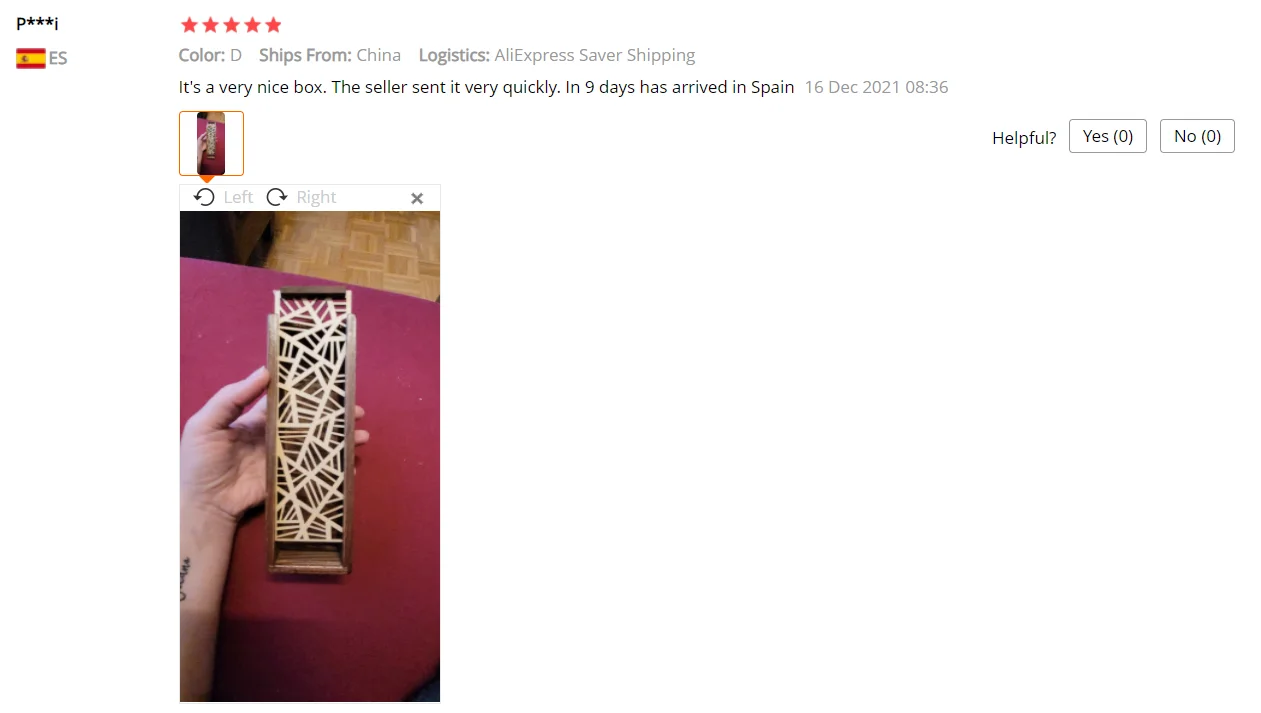Click the "Left" rotate label
Viewport: 1261px width, 713px height.
tap(238, 197)
